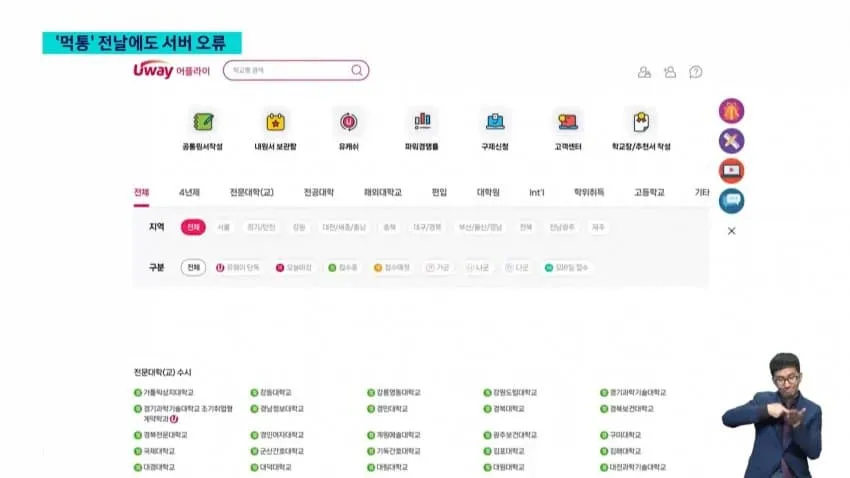
Task: Open the 가톨릭상지대학교 link
Action: tap(168, 392)
